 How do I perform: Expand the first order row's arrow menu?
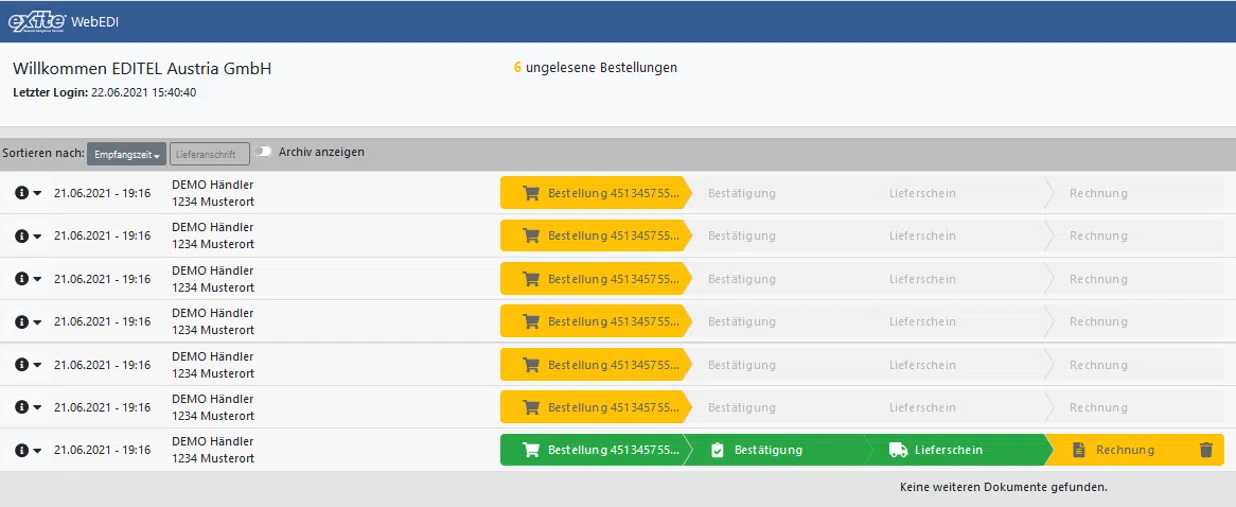pyautogui.click(x=38, y=193)
